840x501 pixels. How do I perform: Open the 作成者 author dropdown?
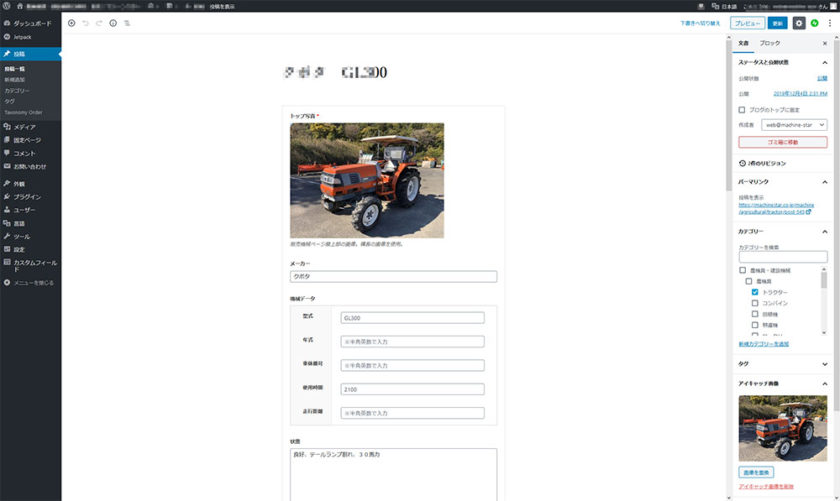[794, 125]
